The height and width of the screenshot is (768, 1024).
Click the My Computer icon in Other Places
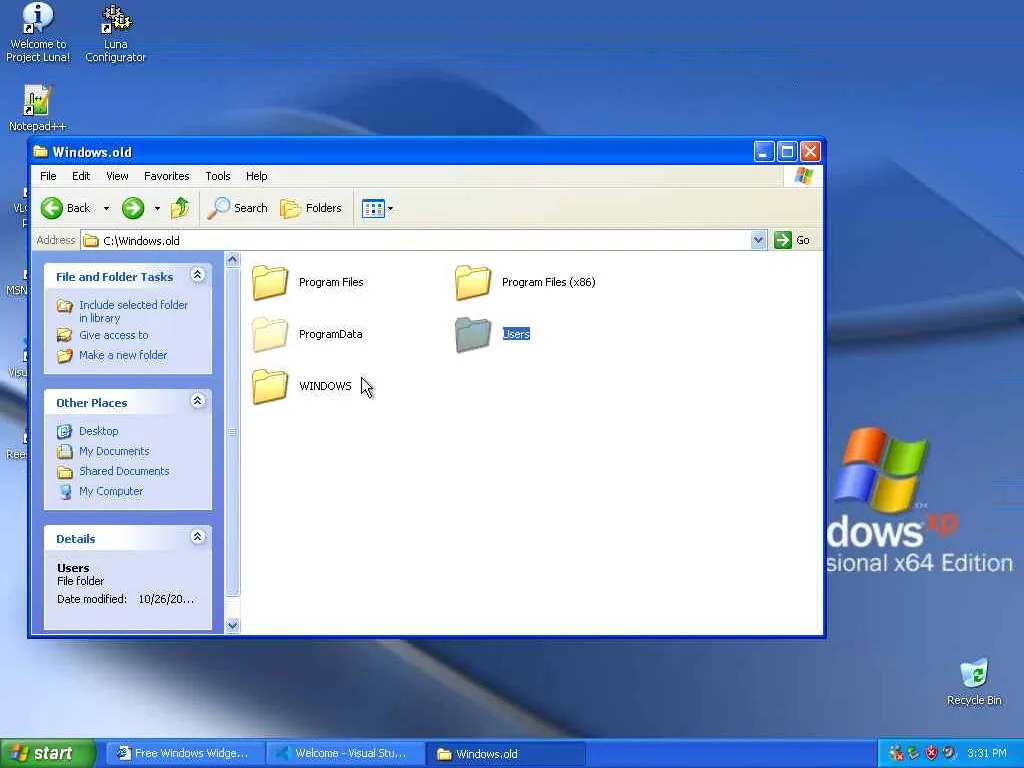coord(65,491)
